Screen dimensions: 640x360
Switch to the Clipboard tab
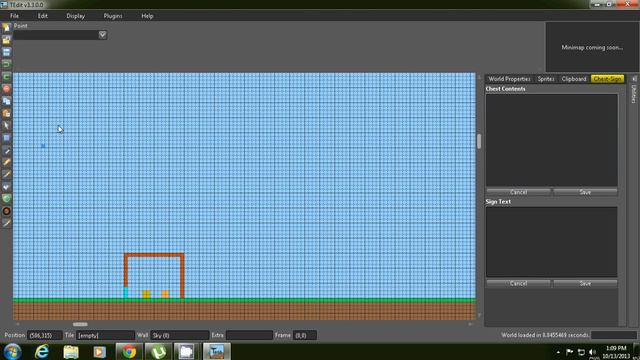click(574, 79)
